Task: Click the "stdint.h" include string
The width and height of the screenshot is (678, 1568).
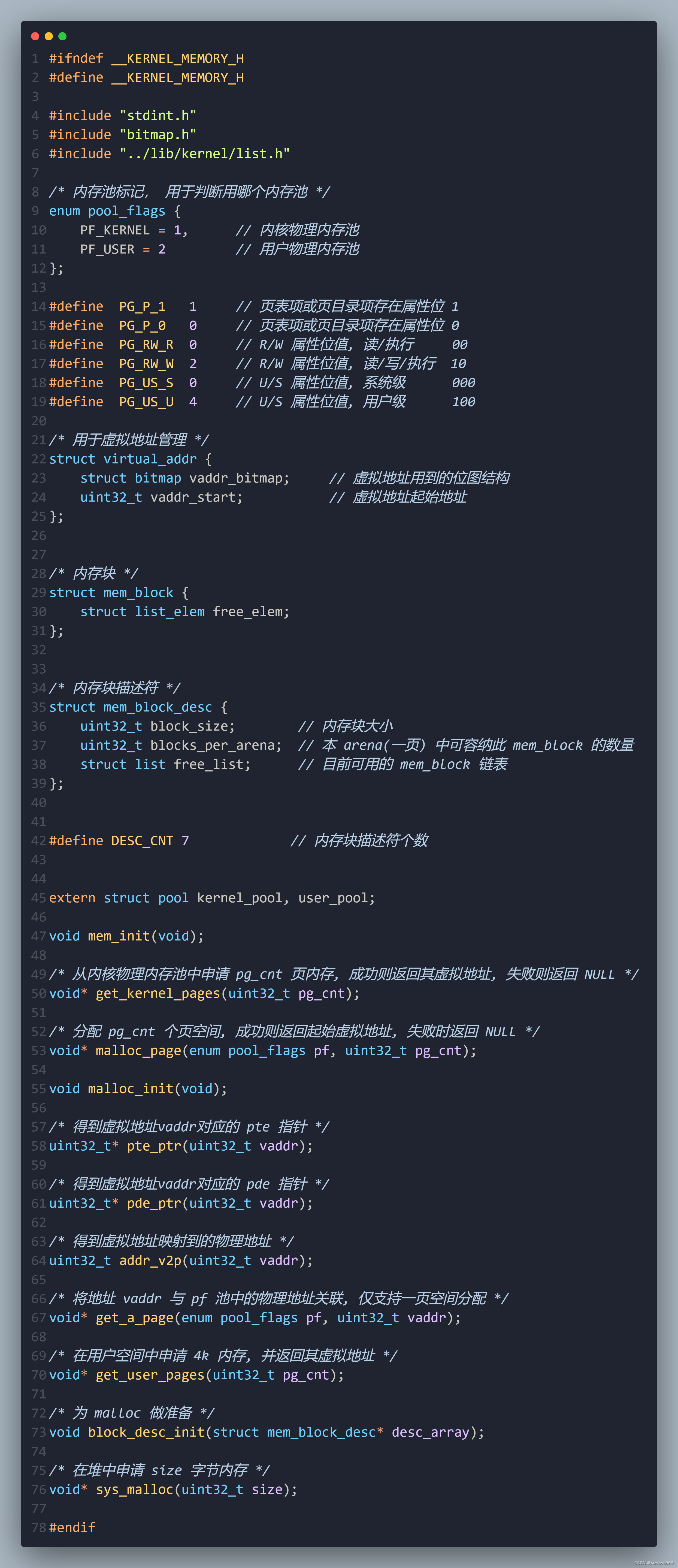Action: tap(158, 116)
